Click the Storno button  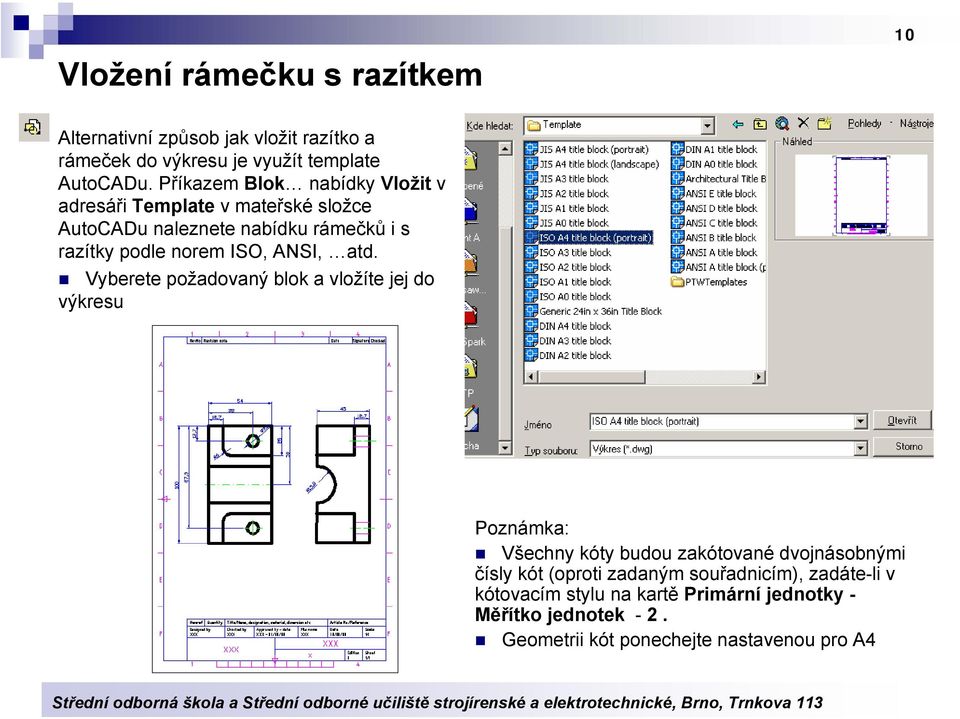point(902,446)
